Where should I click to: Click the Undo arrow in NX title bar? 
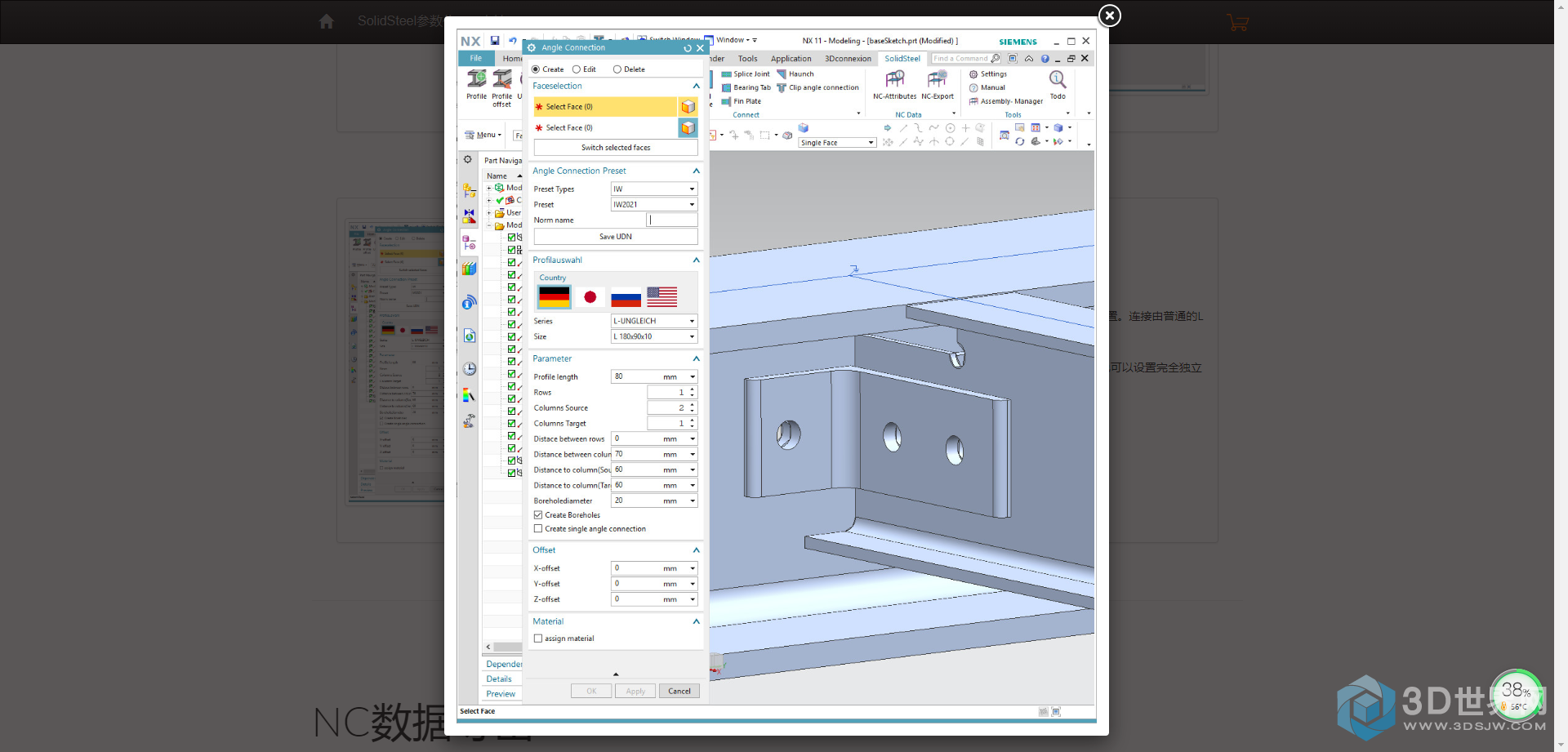pyautogui.click(x=513, y=40)
